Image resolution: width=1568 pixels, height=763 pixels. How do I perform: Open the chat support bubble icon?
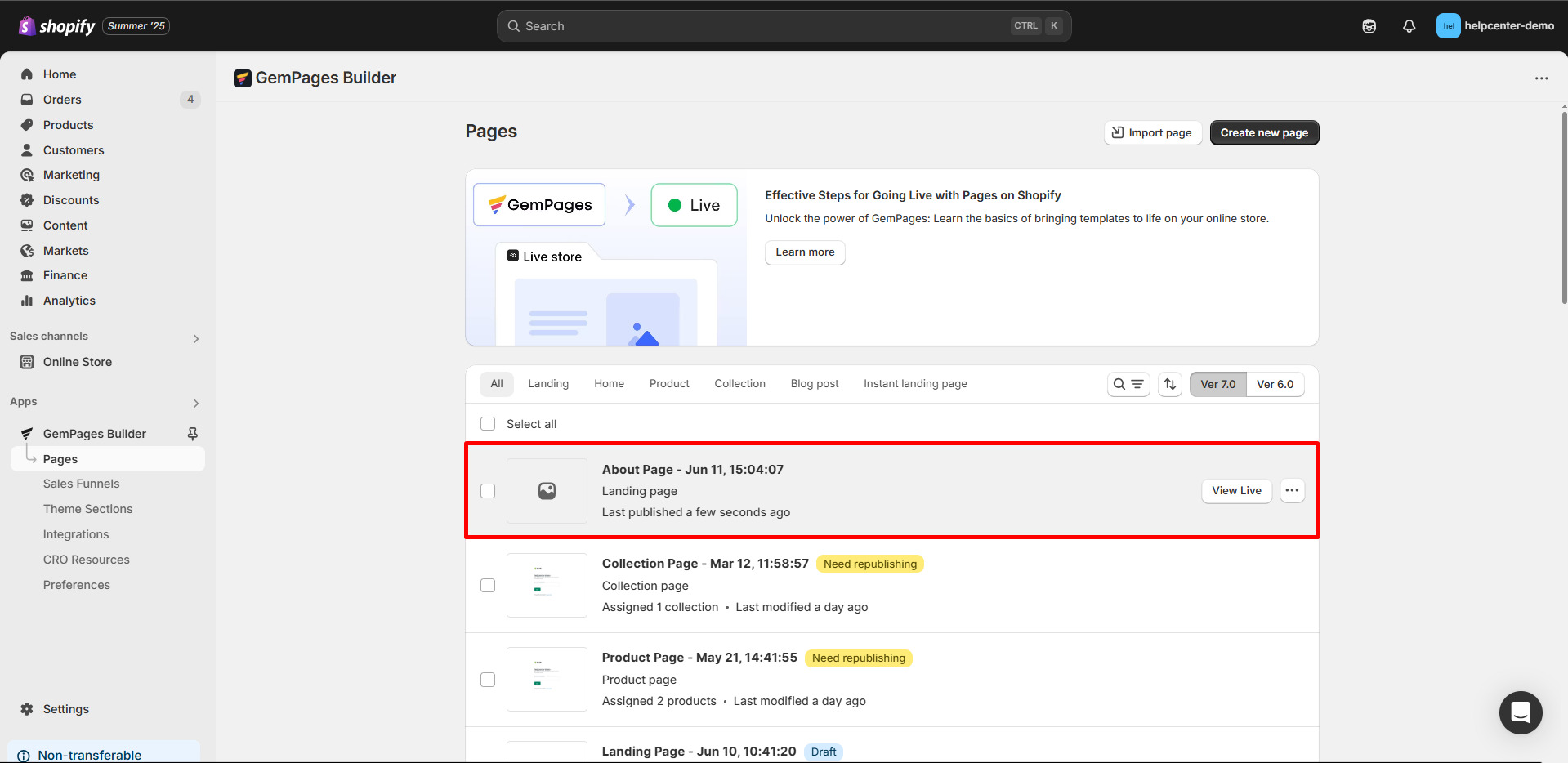pos(1520,712)
